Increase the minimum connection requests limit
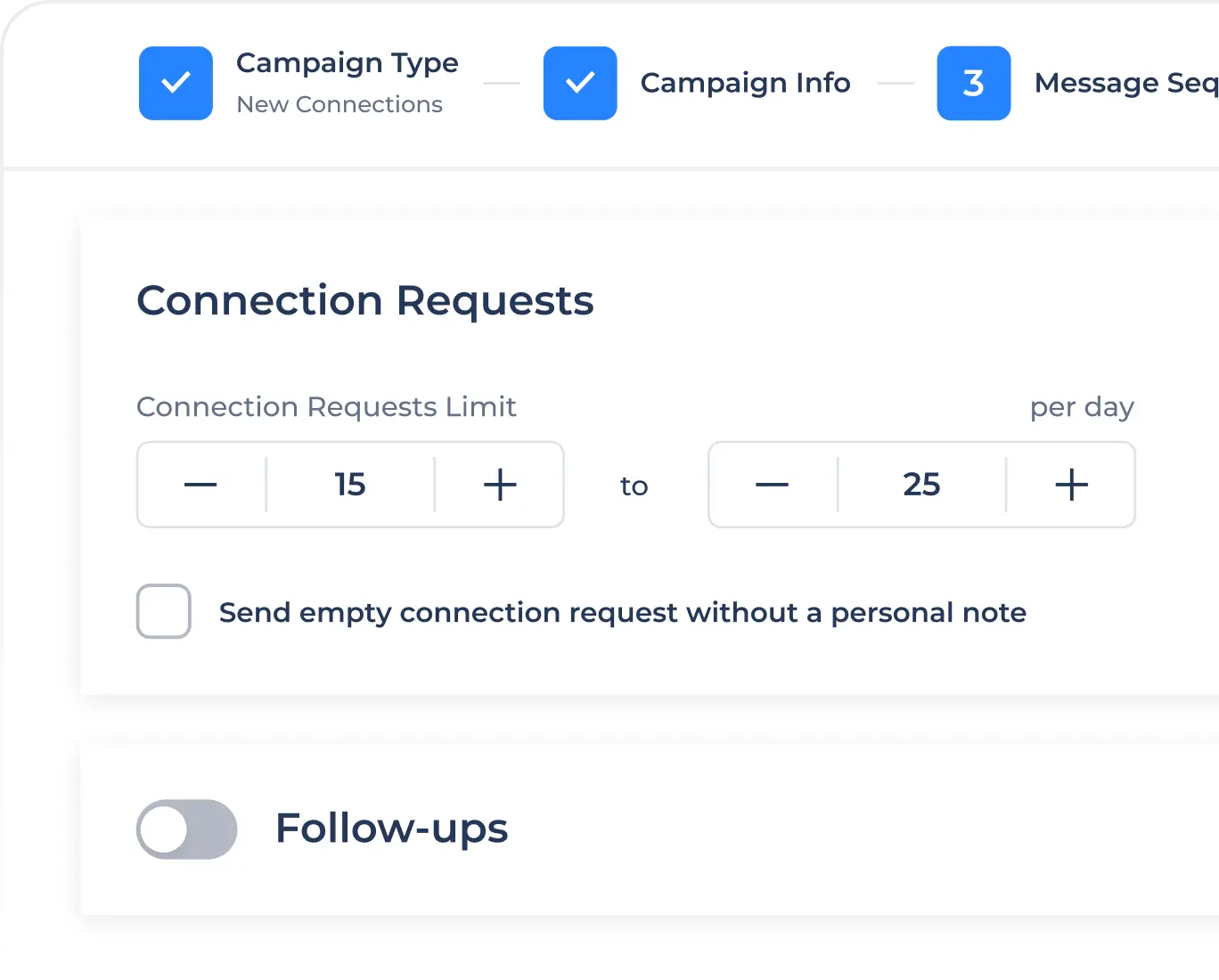 [x=500, y=485]
